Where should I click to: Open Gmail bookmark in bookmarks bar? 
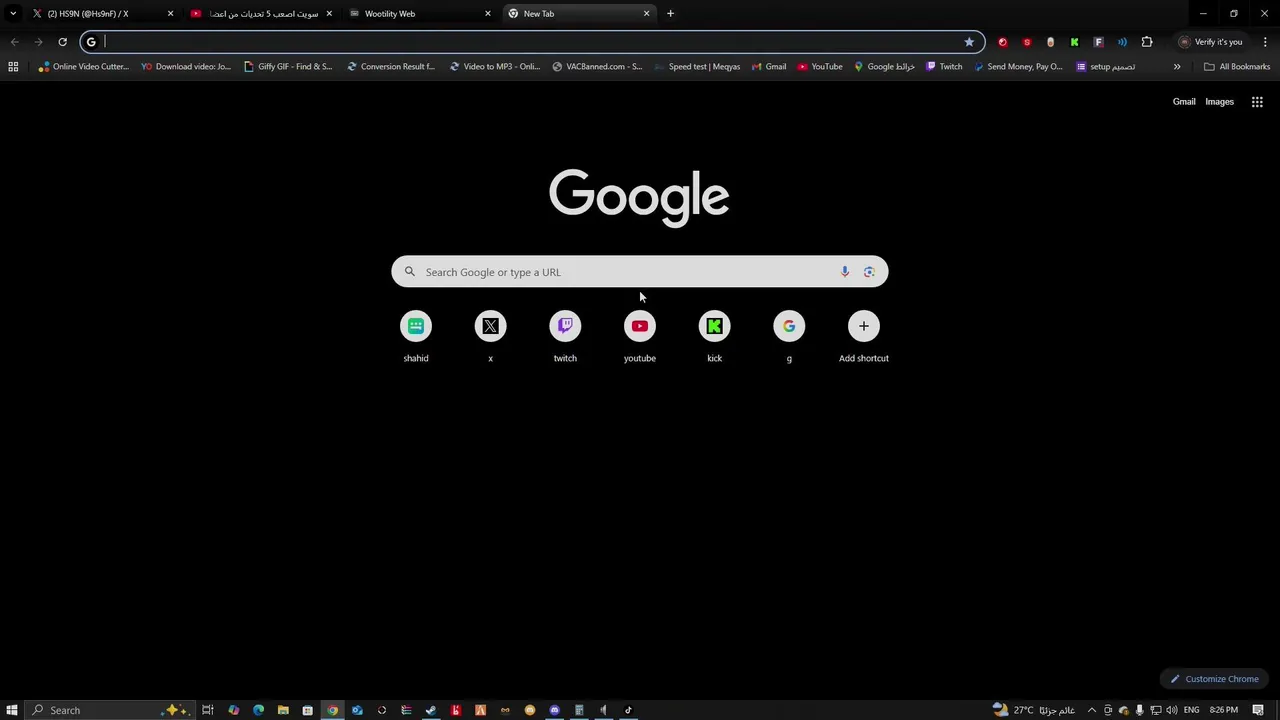pyautogui.click(x=768, y=67)
